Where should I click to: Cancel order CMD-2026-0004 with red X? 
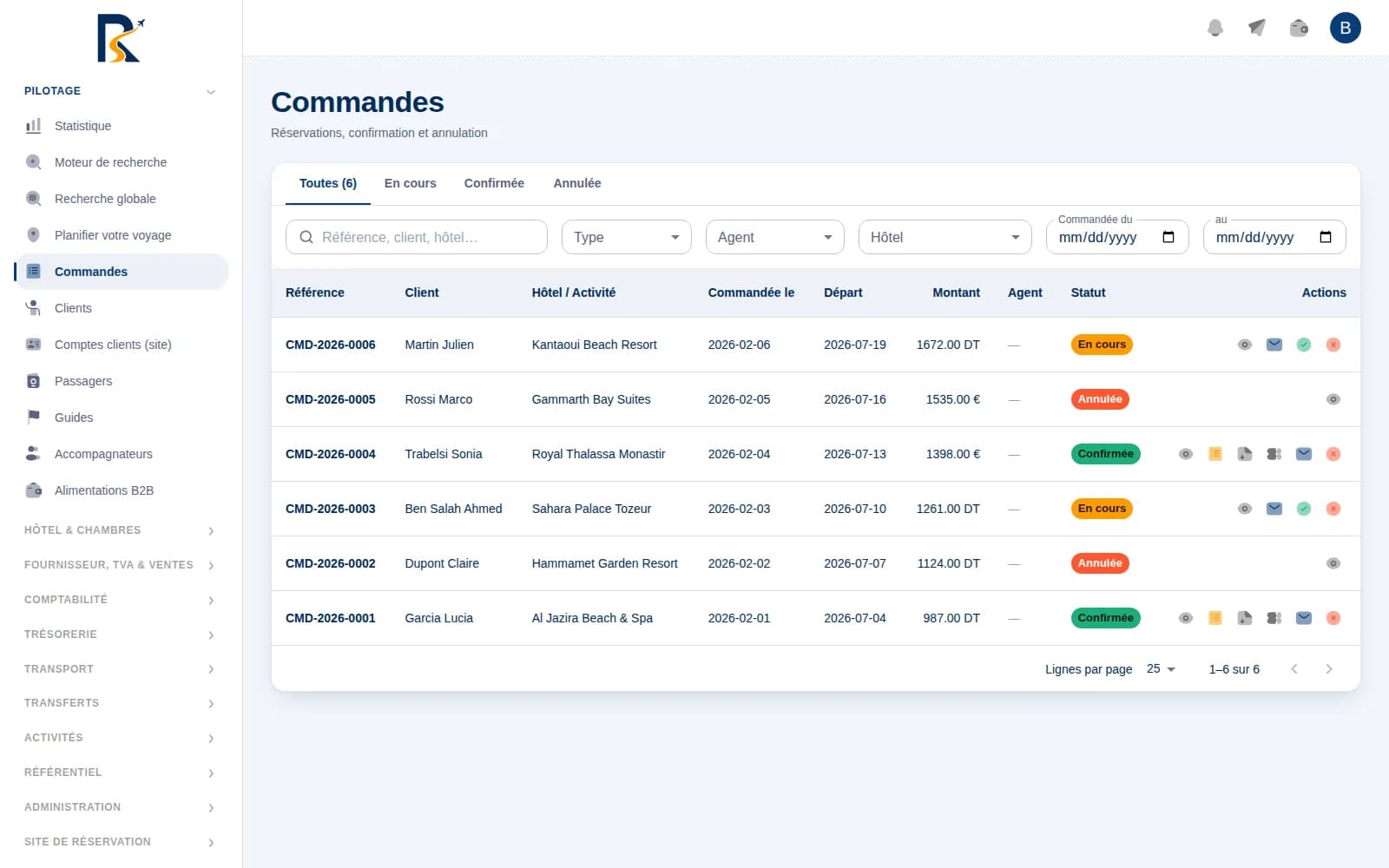(1333, 454)
